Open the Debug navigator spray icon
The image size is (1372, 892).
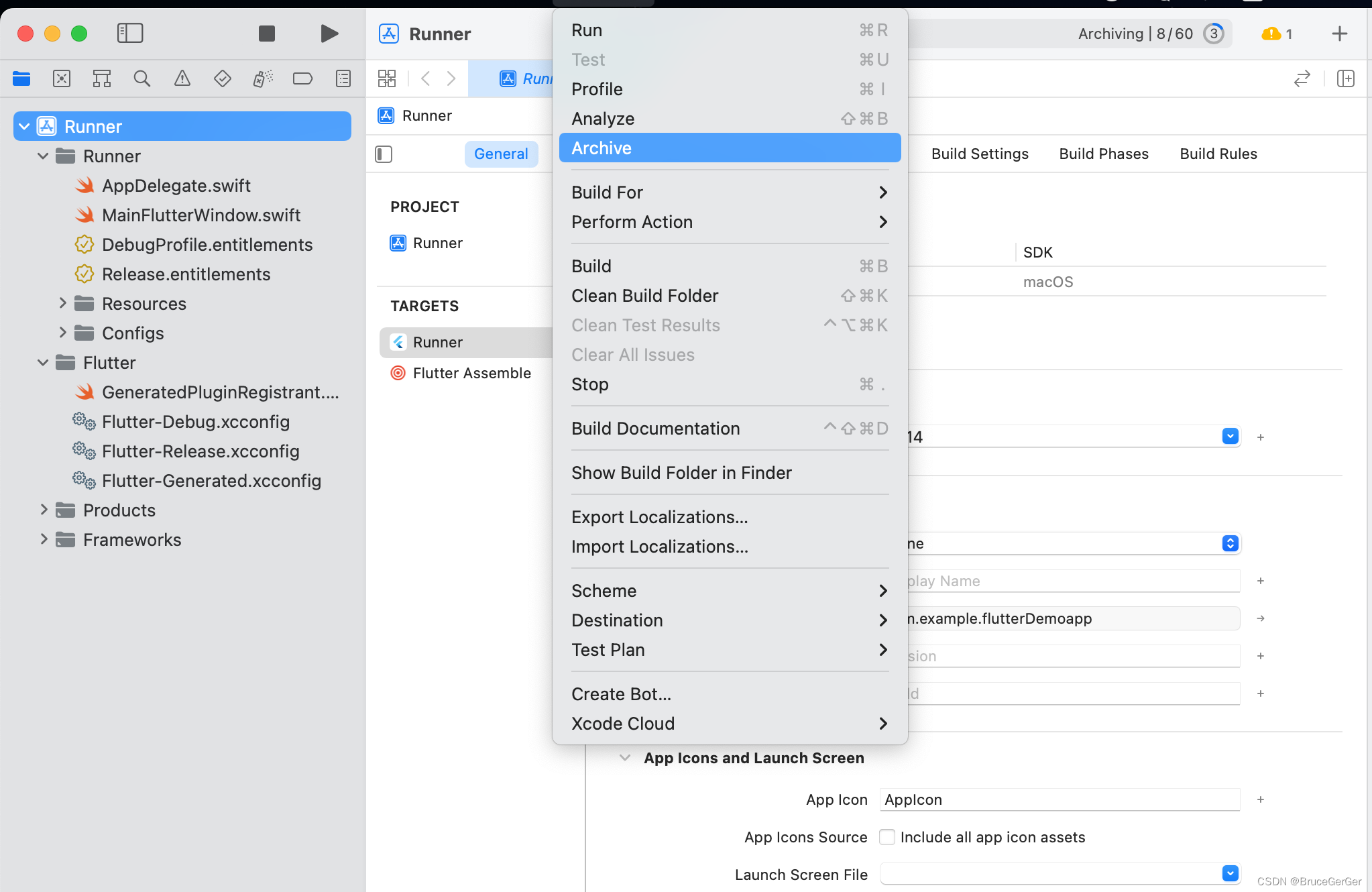(x=263, y=78)
